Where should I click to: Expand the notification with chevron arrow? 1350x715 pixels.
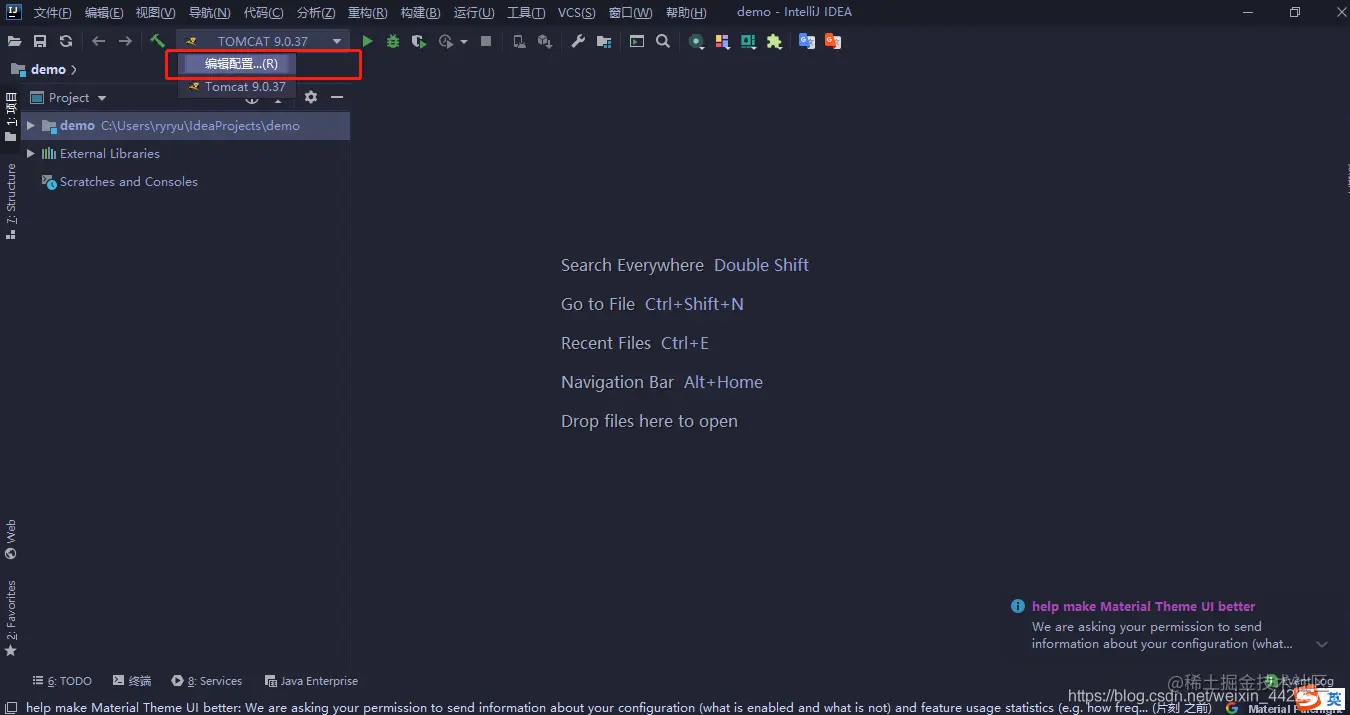coord(1322,644)
